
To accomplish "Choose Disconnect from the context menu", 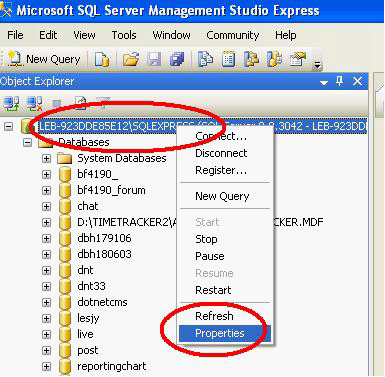I will click(x=225, y=153).
